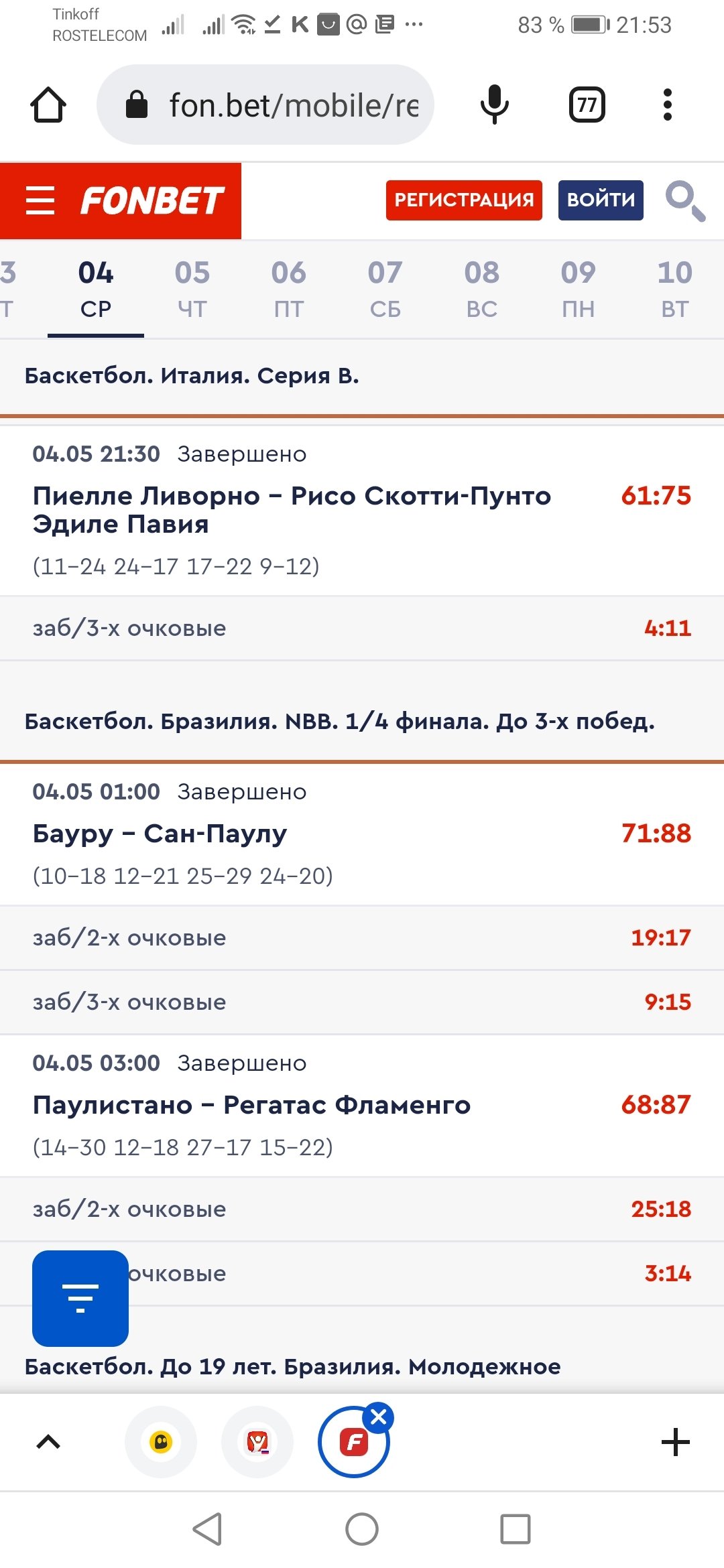Add a new tab with the plus

coord(675,1442)
